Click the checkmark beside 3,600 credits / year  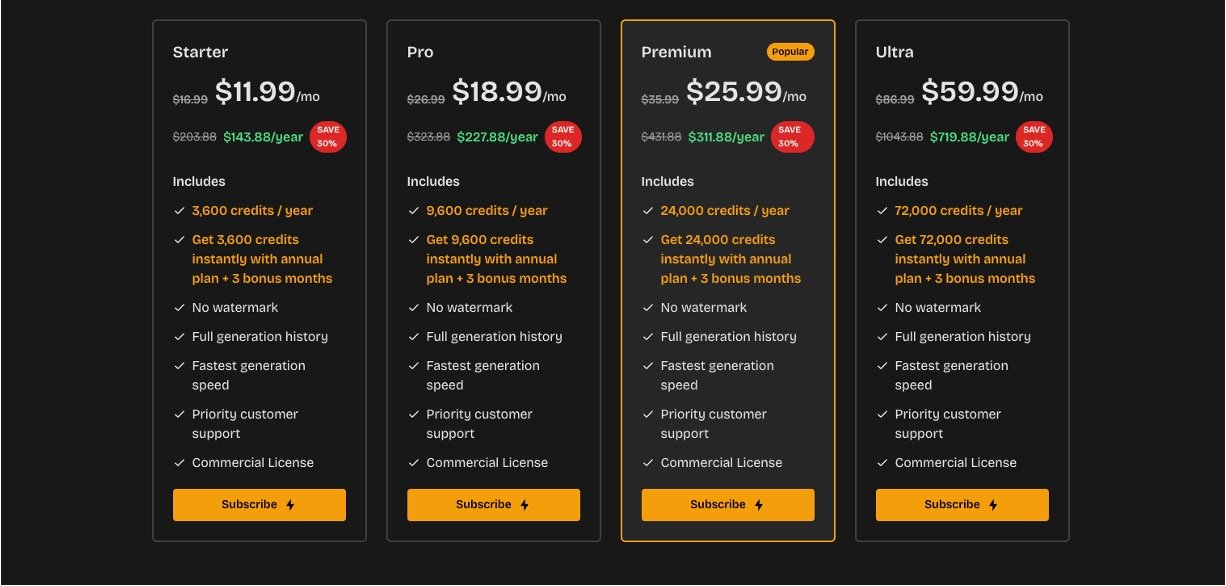(180, 211)
